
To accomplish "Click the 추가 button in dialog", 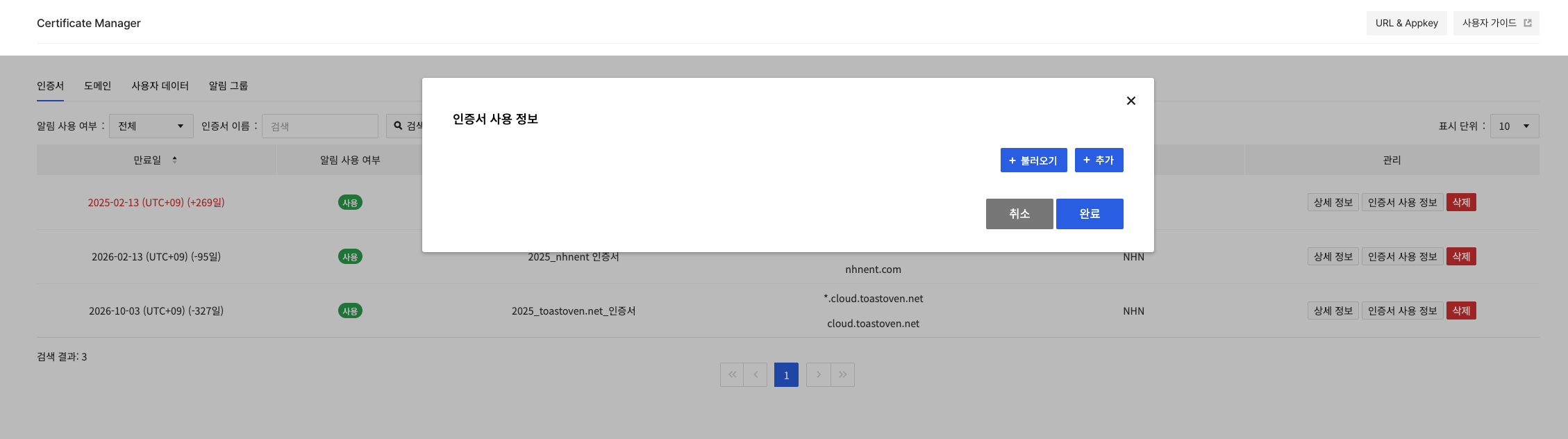I will [1099, 160].
